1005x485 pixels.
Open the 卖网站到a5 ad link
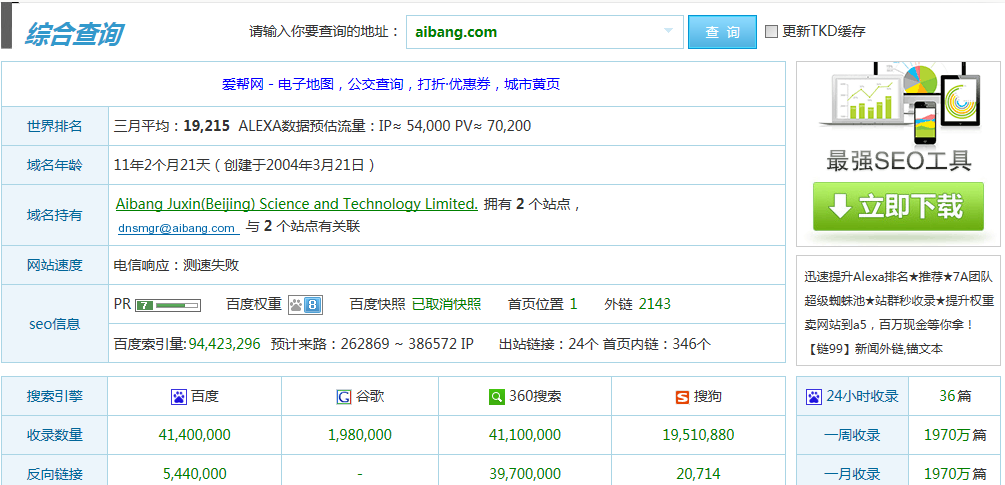[890, 325]
